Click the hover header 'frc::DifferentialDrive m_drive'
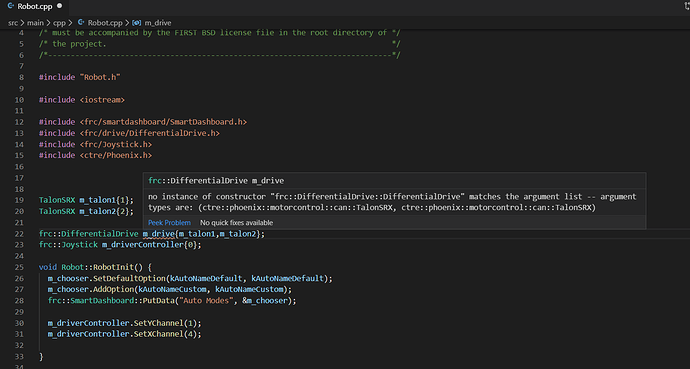Image resolution: width=690 pixels, height=369 pixels. (x=216, y=181)
